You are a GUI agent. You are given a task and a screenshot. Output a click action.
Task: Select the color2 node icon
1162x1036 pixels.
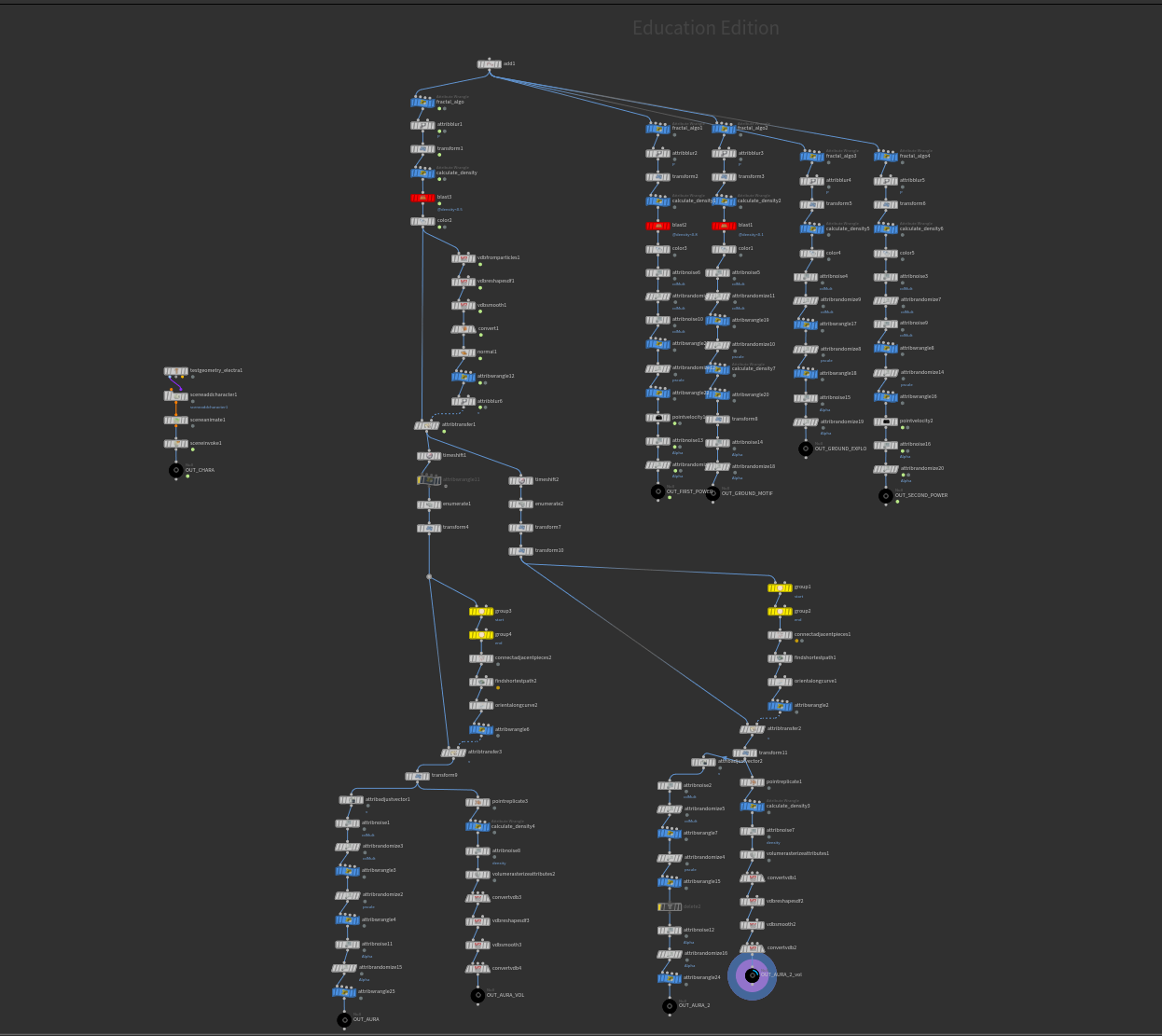tap(422, 222)
